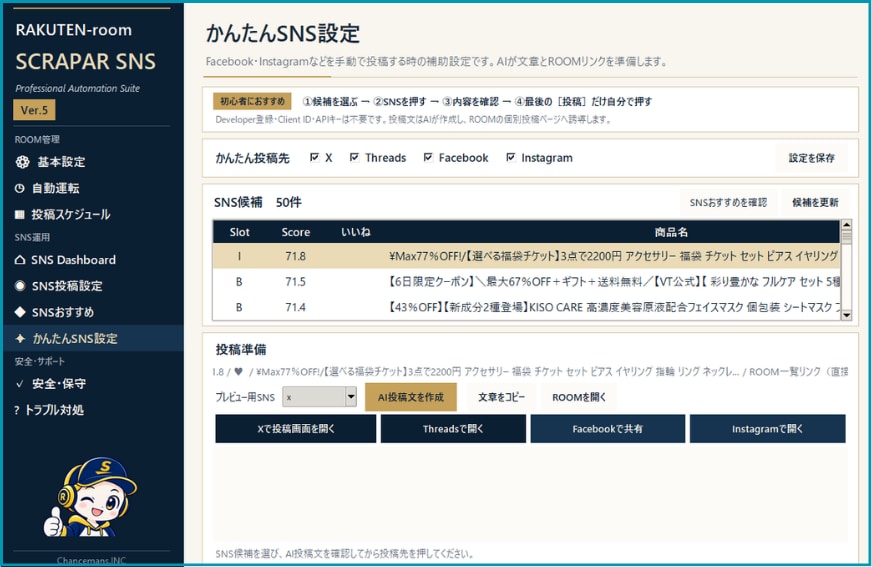The height and width of the screenshot is (567, 872).
Task: Click the candidate list scrollbar thumb
Action: click(846, 237)
